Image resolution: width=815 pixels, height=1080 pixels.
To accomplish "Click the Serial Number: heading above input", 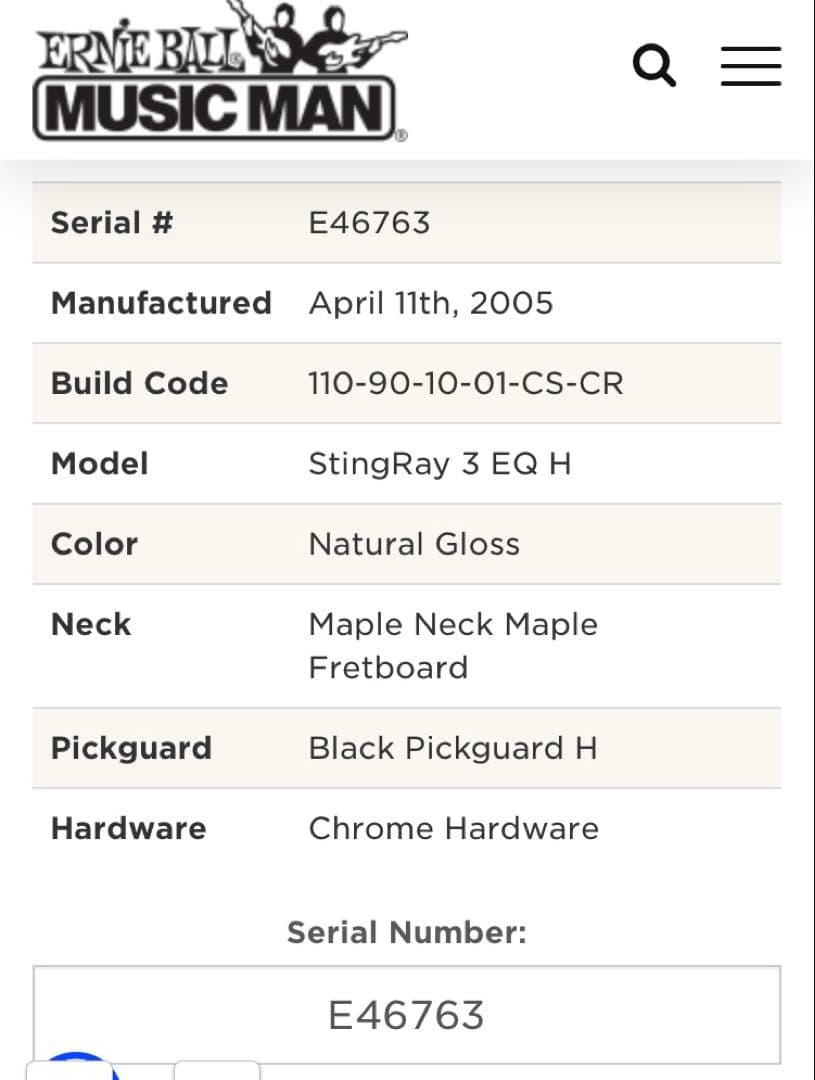I will 406,933.
